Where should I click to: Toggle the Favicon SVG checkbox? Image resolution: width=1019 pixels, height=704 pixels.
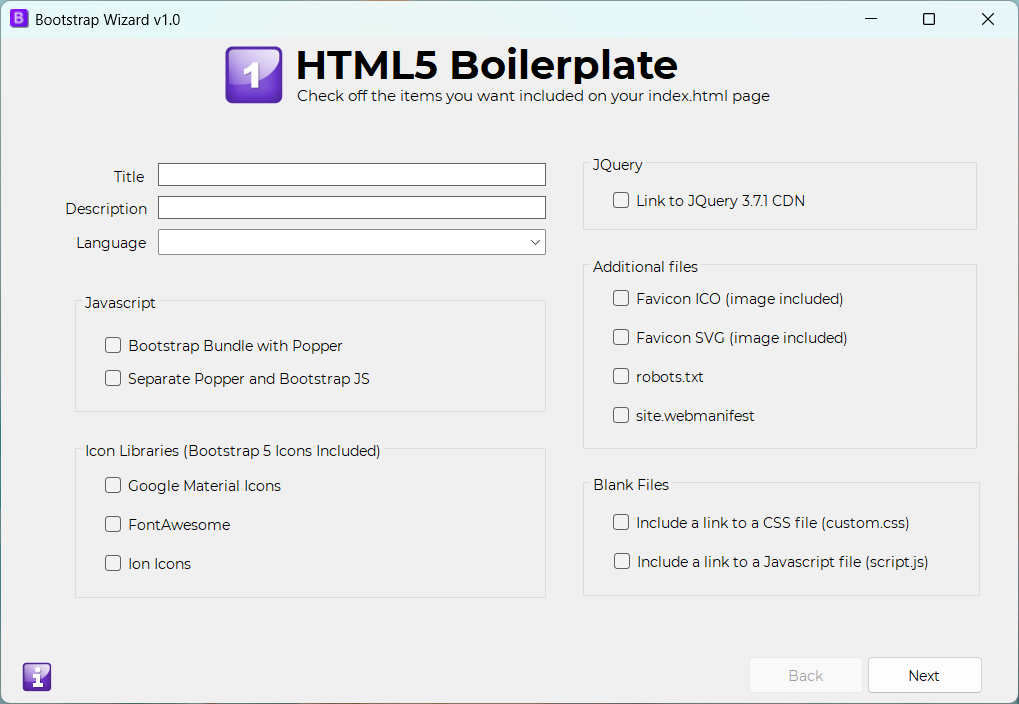pos(621,338)
